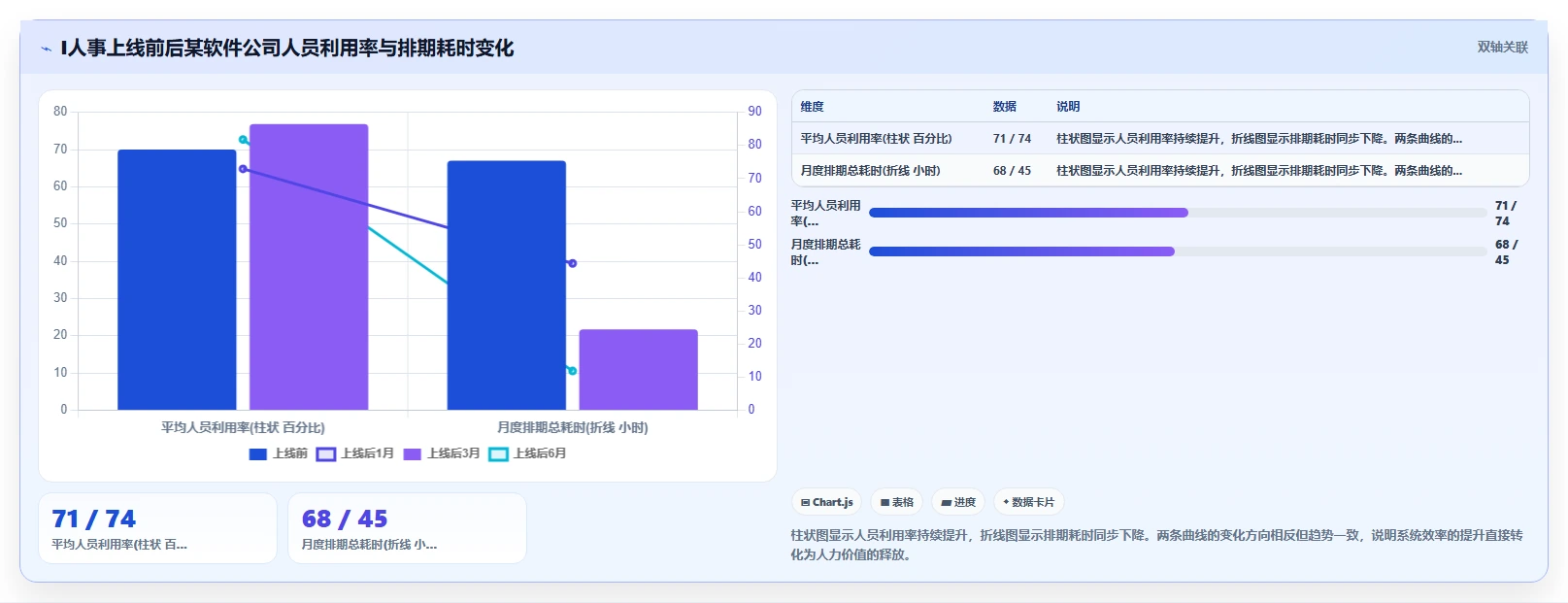The image size is (1568, 603).
Task: Select the blue 上线前 bar for 月度排期总耗时
Action: point(506,285)
